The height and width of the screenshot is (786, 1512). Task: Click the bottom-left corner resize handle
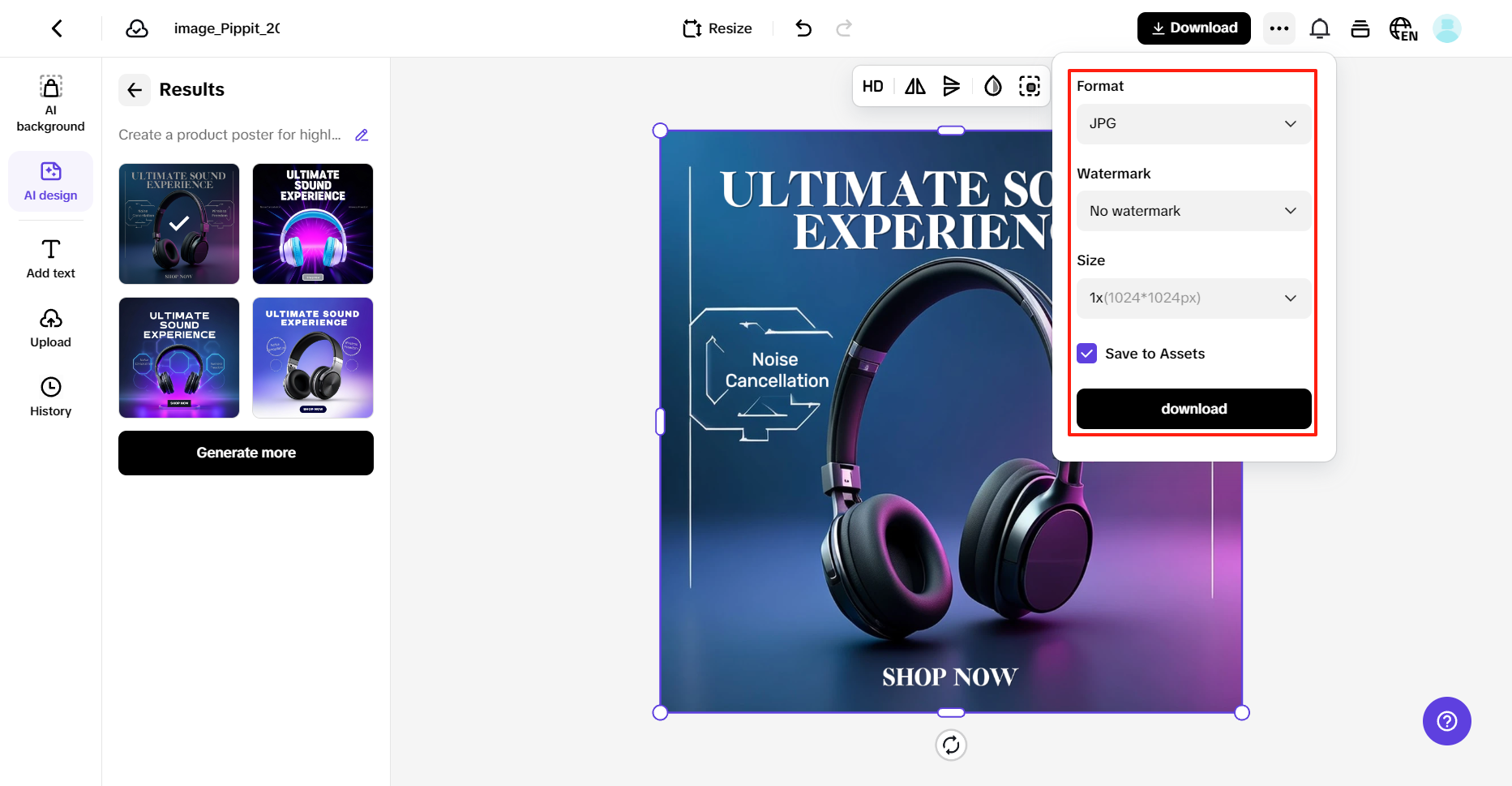pos(660,713)
